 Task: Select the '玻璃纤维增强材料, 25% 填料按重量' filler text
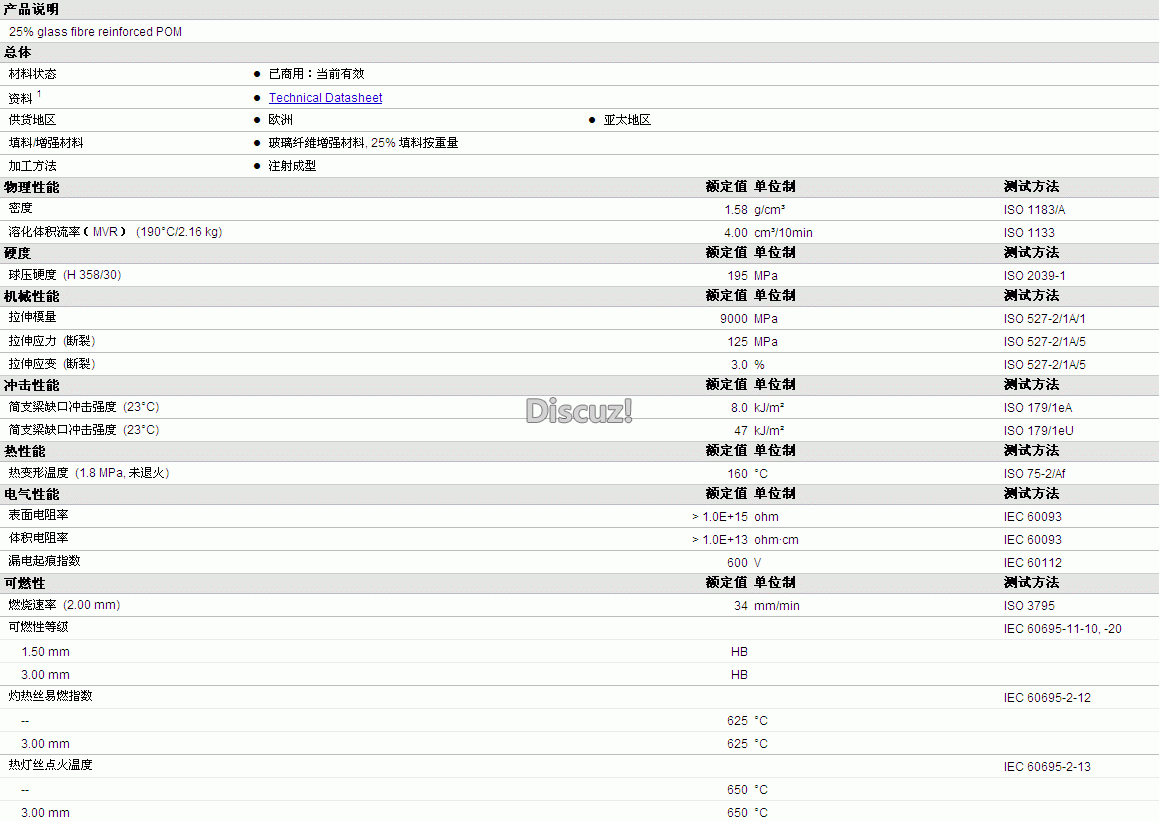(363, 143)
